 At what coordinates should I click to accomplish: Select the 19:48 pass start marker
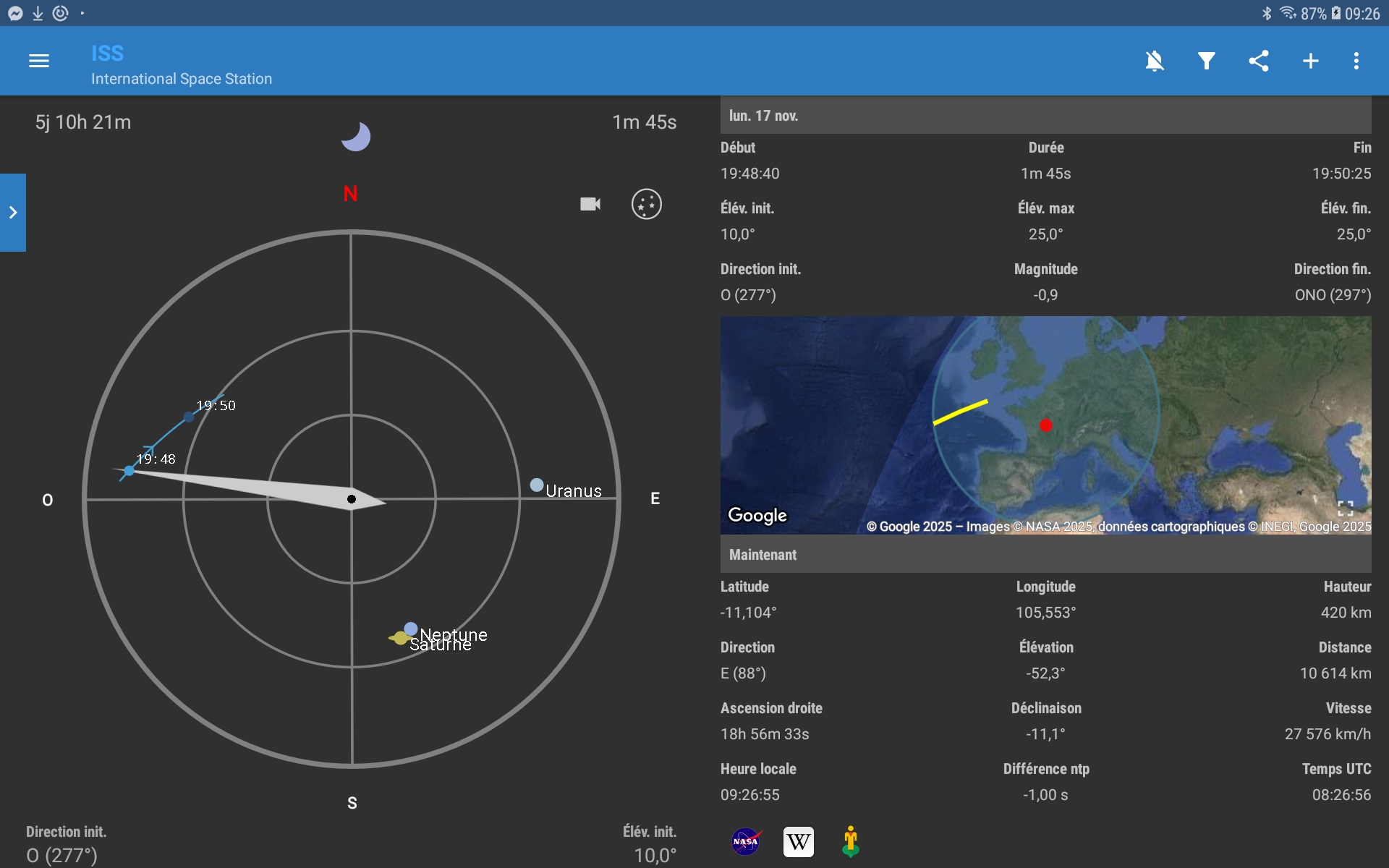pos(129,471)
